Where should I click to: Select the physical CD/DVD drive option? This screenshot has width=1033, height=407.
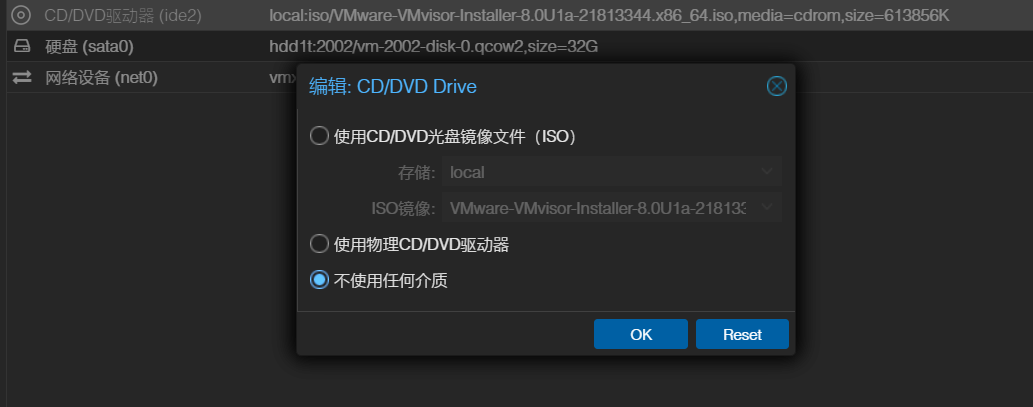click(x=320, y=244)
